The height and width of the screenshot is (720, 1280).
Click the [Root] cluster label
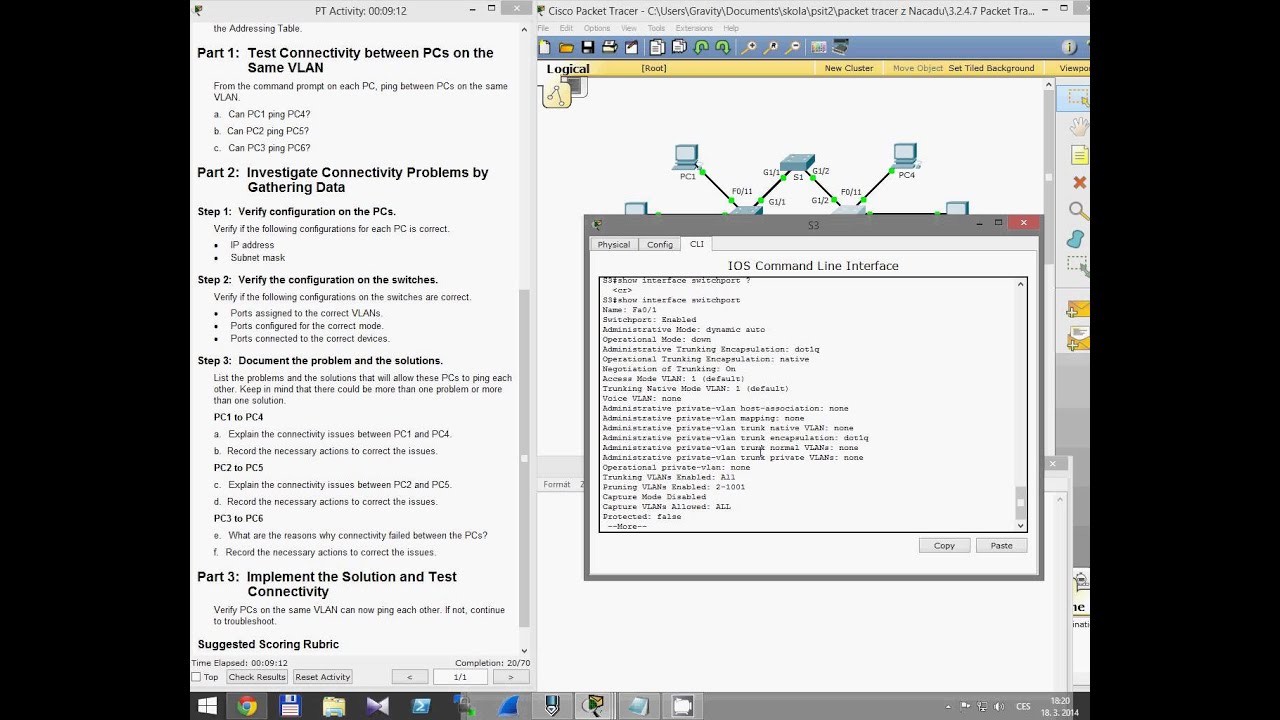654,68
